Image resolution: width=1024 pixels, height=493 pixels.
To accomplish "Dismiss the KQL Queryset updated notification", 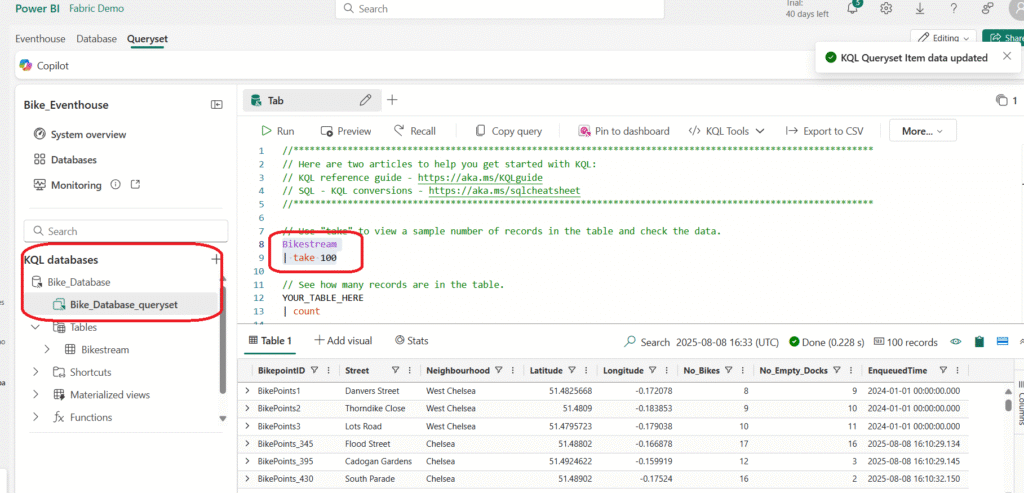I will pos(1006,56).
